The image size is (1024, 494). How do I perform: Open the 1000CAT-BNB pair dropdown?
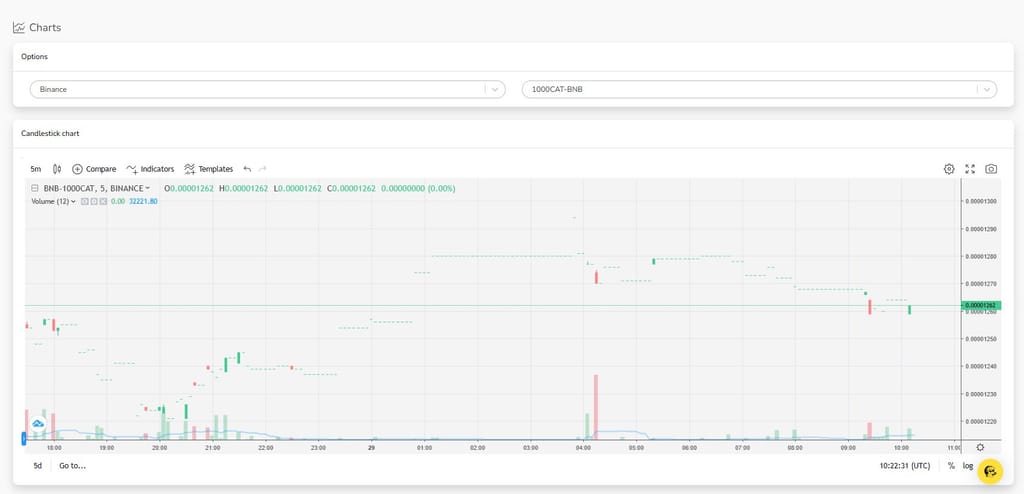point(760,90)
